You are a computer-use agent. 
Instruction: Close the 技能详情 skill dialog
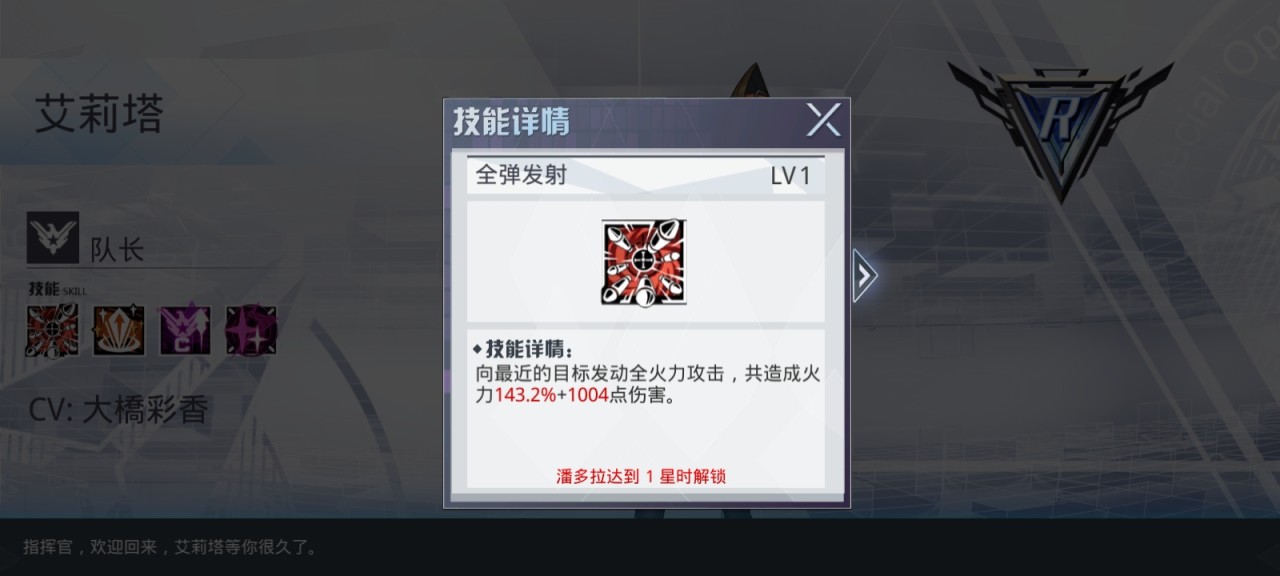point(823,121)
